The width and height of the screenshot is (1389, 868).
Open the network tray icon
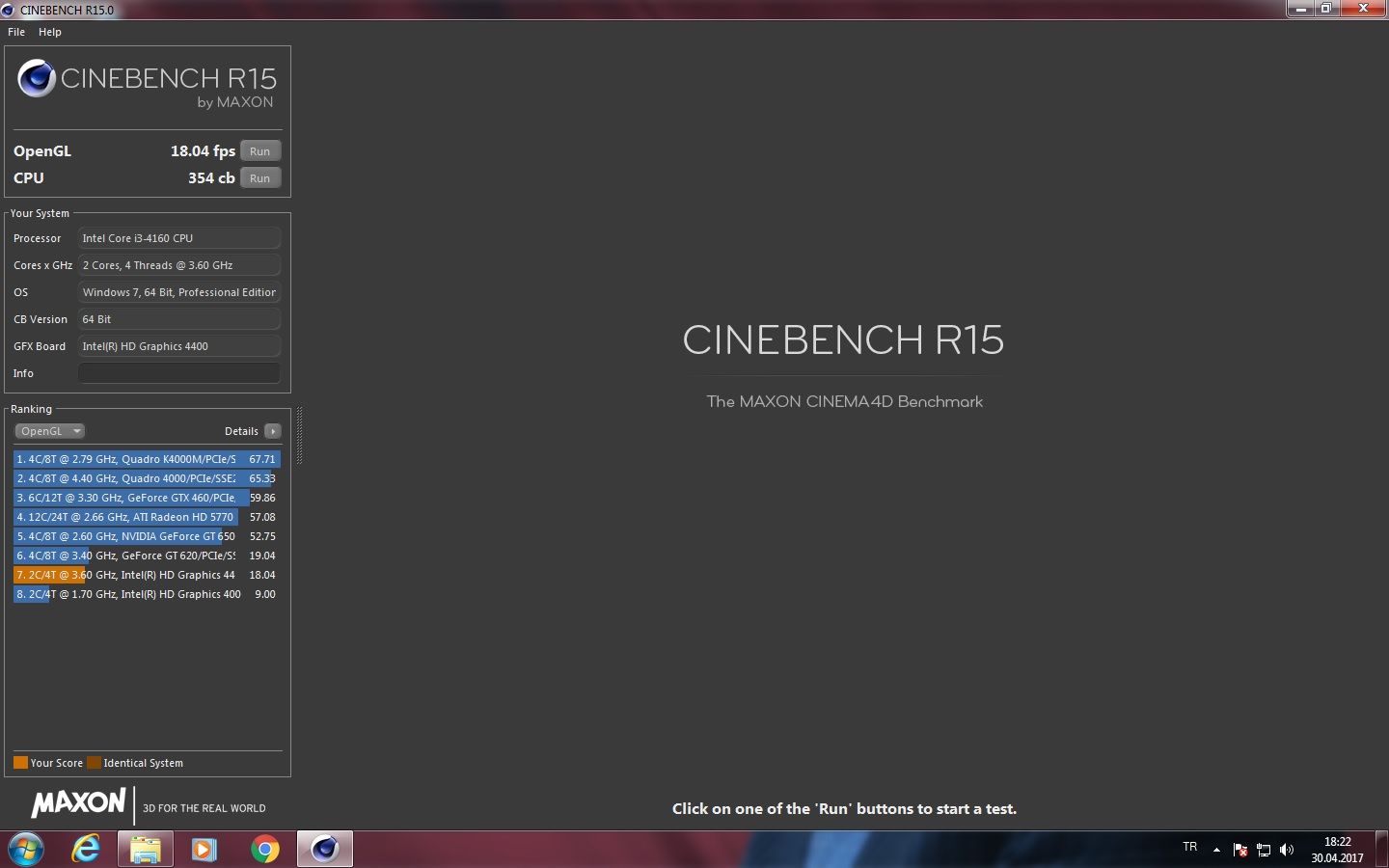click(x=1264, y=850)
